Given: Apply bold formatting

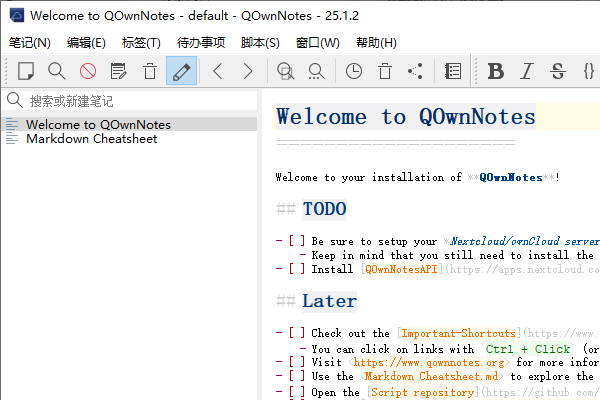Looking at the screenshot, I should point(496,71).
